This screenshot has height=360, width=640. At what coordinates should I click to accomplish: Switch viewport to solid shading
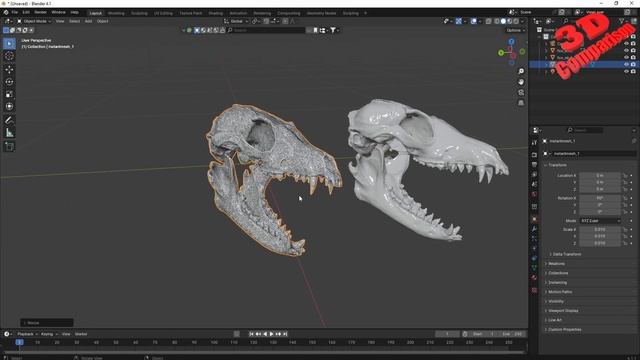click(503, 21)
